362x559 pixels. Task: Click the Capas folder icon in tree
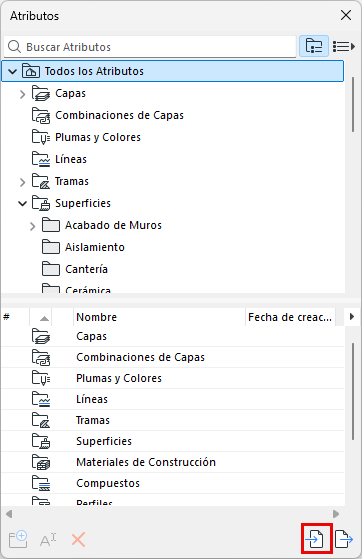[41, 93]
